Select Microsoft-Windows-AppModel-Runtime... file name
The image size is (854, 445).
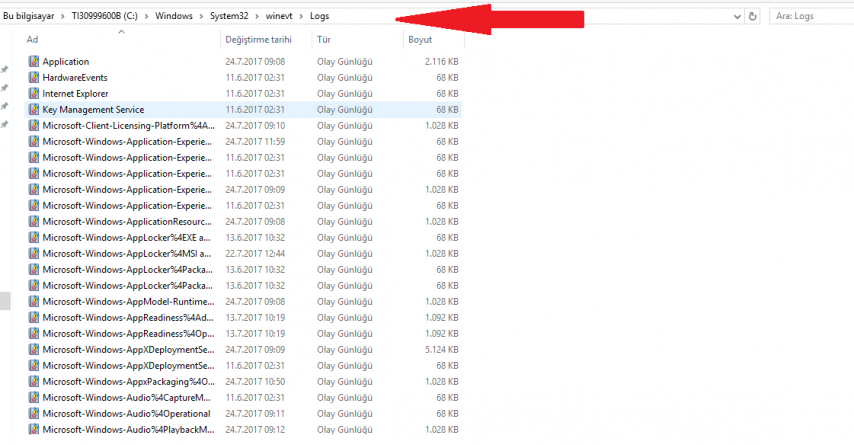129,301
